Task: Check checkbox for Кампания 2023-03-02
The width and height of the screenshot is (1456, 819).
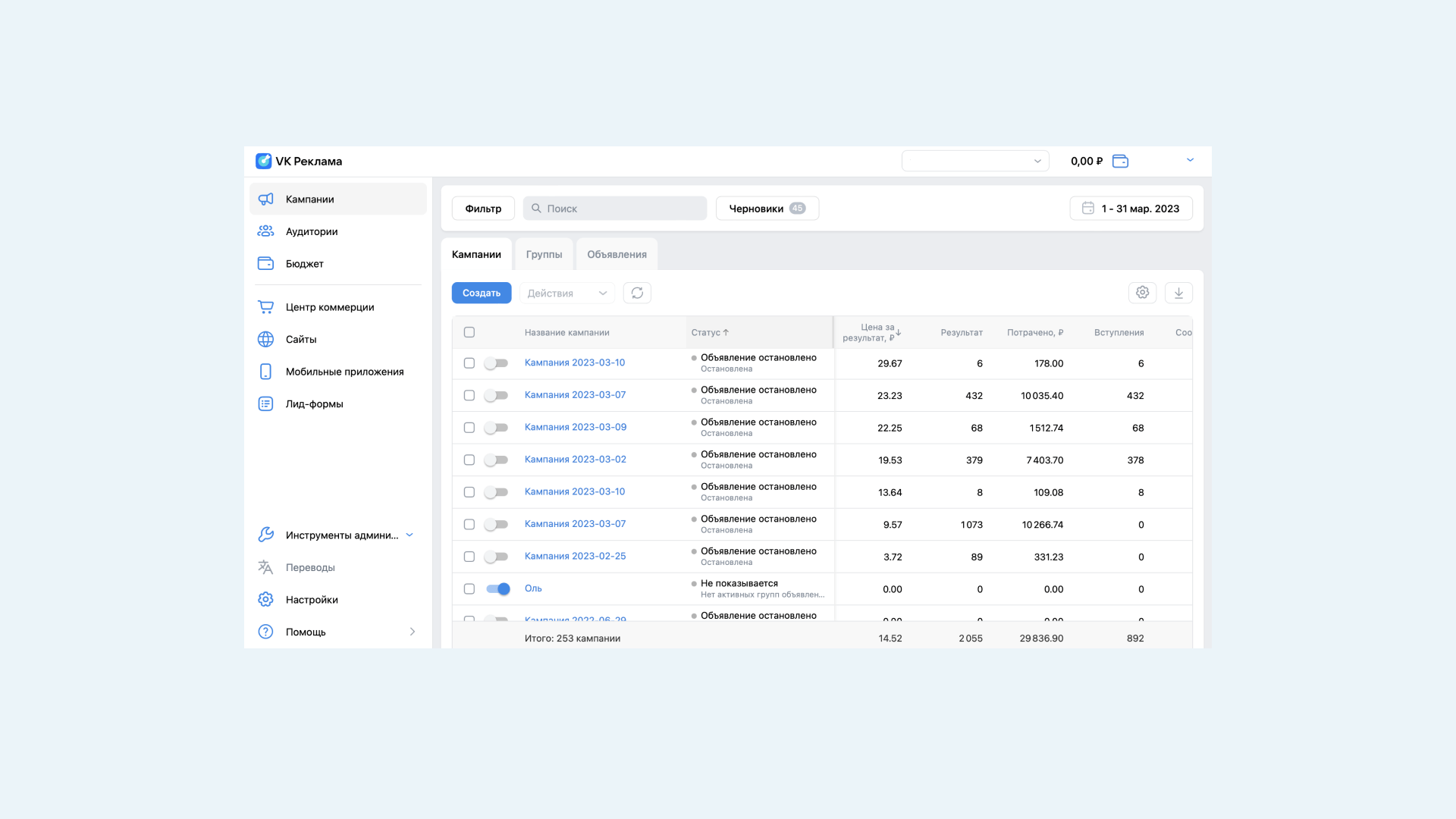Action: 469,460
